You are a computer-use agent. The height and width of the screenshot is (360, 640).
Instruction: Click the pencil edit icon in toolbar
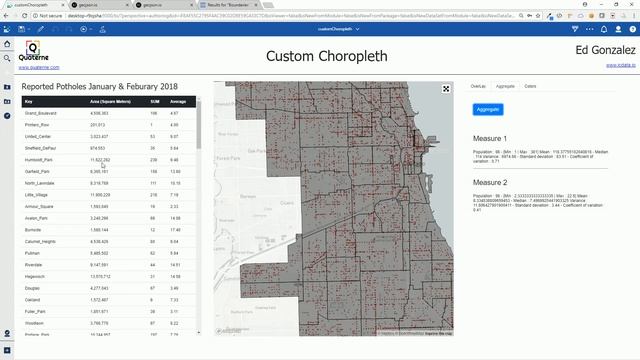point(40,29)
